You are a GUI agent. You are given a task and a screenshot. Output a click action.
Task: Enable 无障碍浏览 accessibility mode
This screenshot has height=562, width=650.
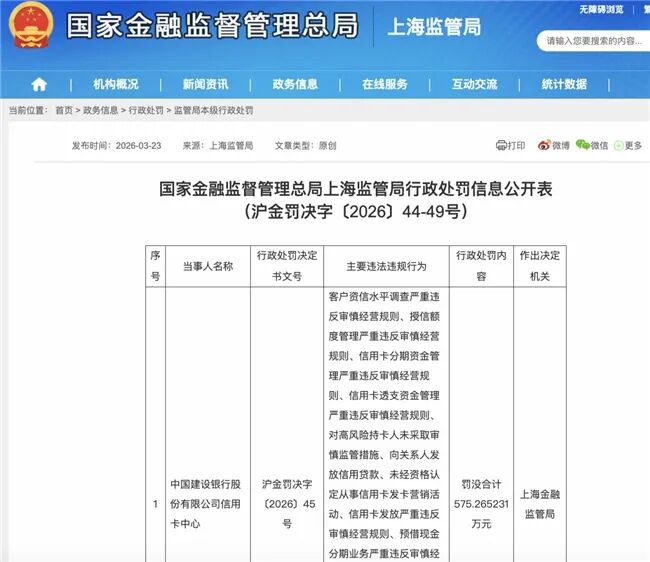pos(599,9)
